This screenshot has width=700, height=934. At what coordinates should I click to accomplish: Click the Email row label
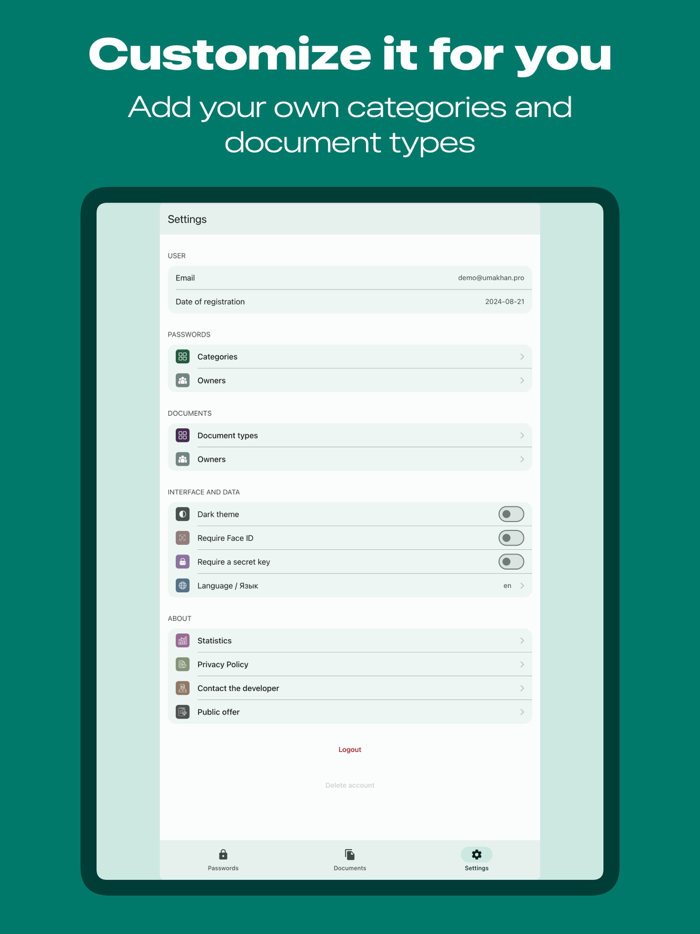click(185, 278)
